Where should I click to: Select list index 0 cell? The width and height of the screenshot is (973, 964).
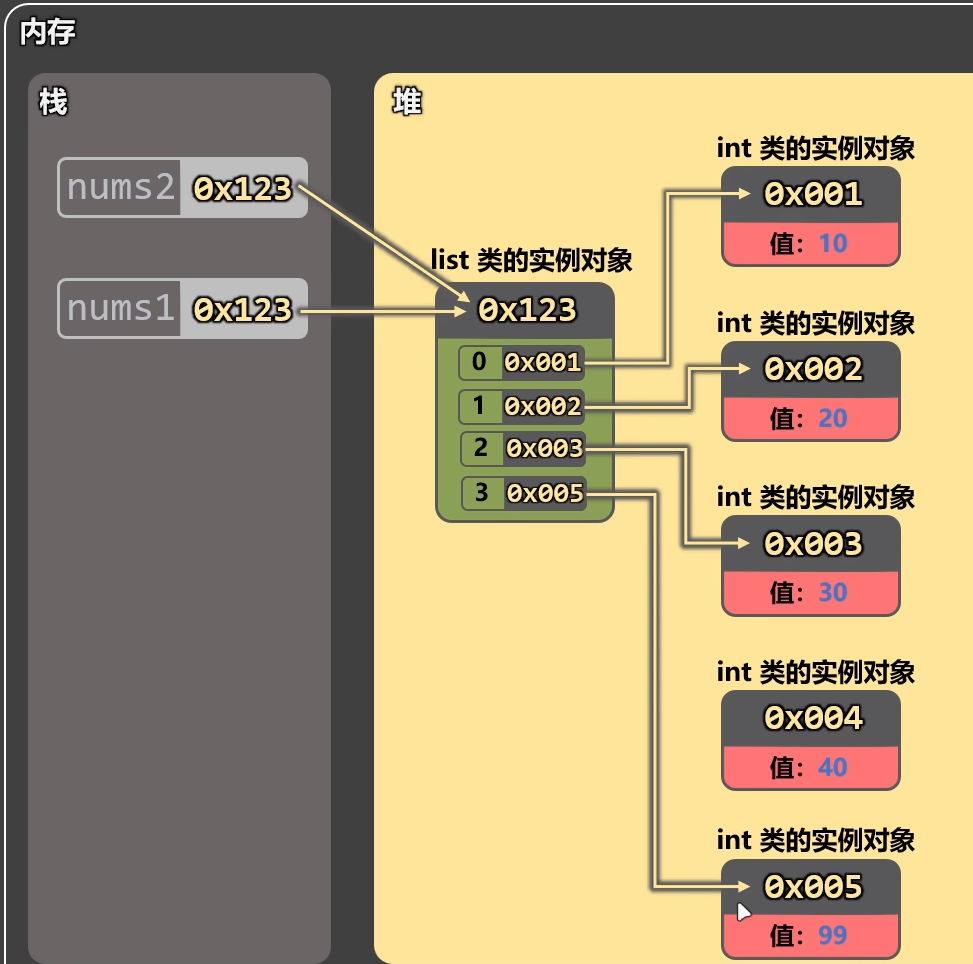click(480, 362)
